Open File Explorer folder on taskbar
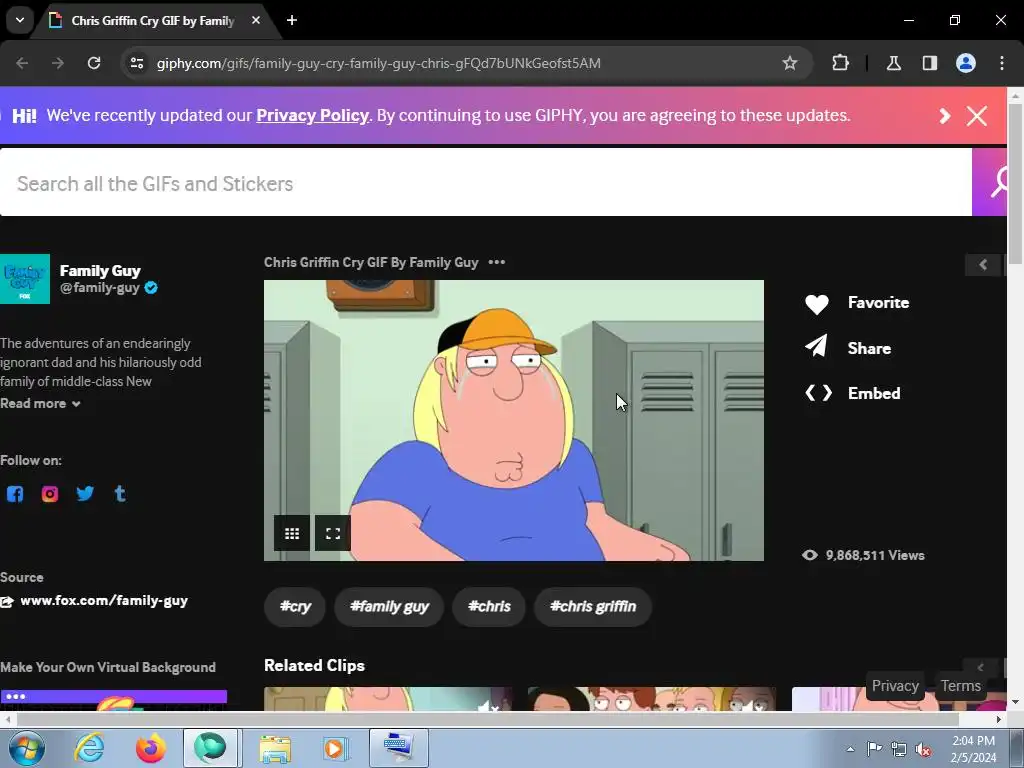Viewport: 1024px width, 768px height. tap(275, 748)
